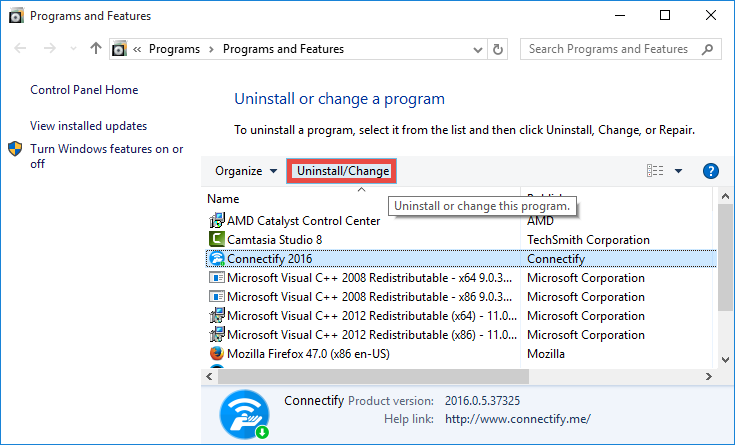Viewport: 735px width, 445px height.
Task: Maximize the Programs and Features window
Action: (665, 15)
